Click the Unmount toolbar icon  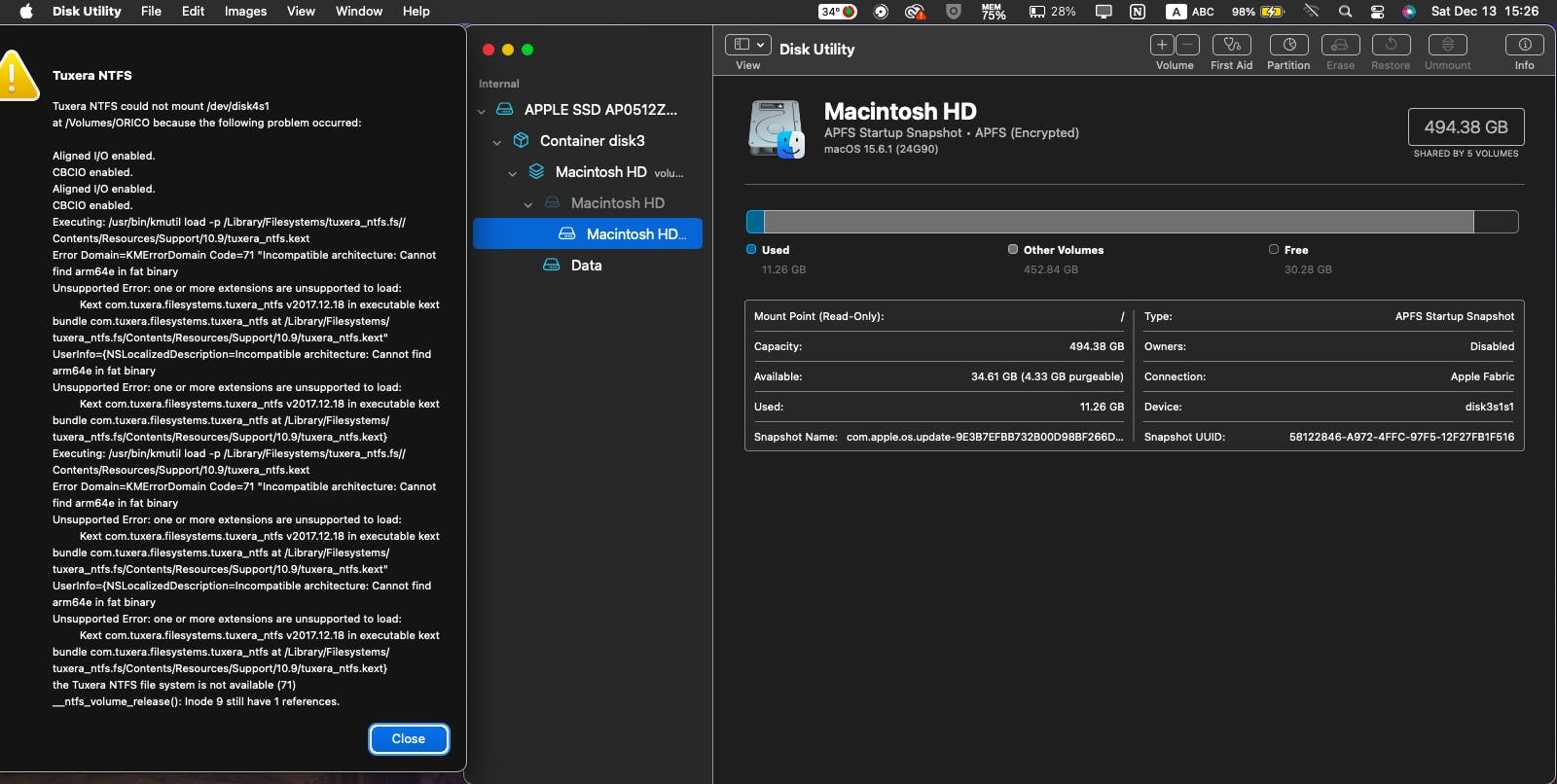(1447, 45)
